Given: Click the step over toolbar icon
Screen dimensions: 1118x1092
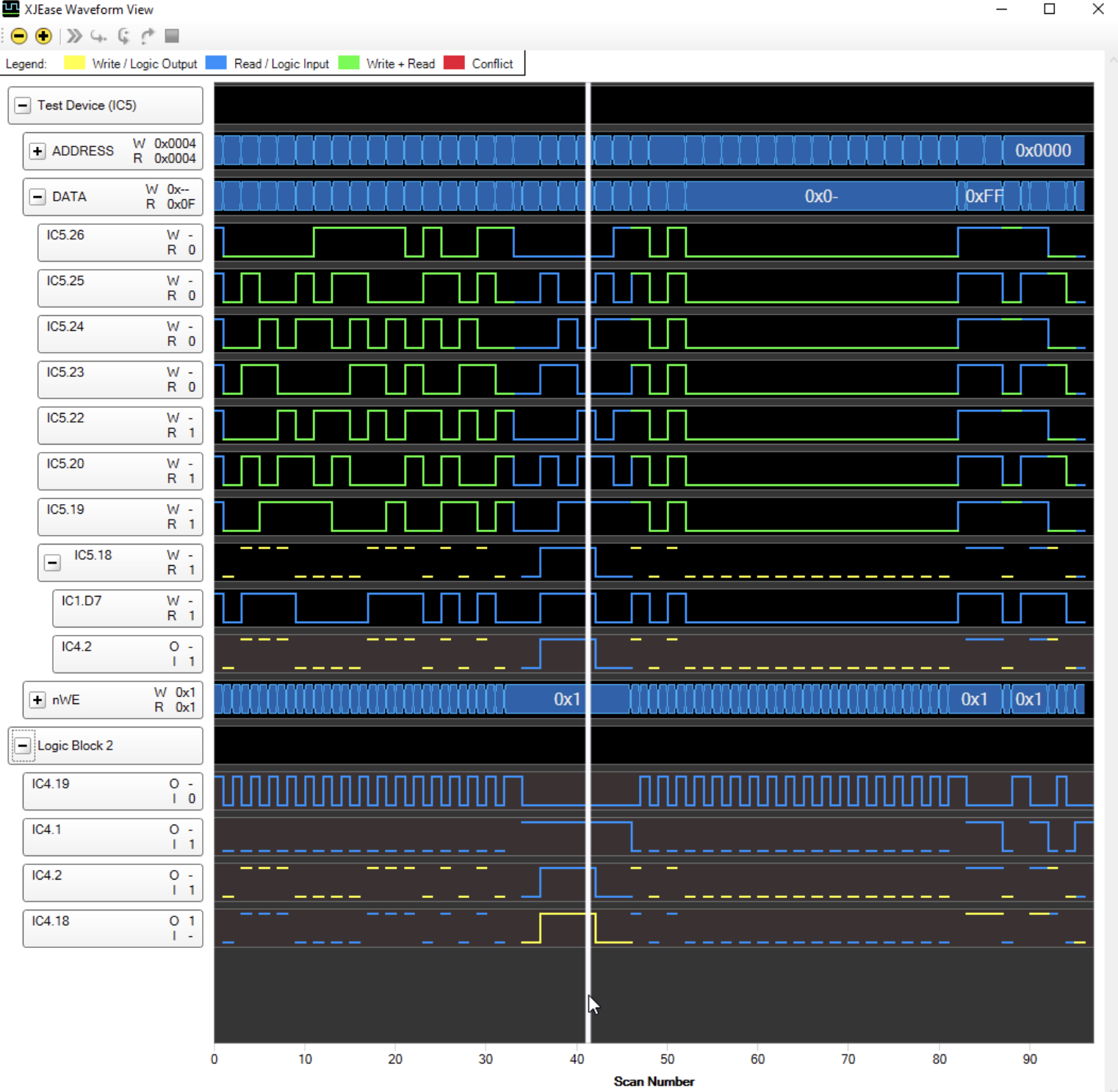Looking at the screenshot, I should (x=123, y=36).
